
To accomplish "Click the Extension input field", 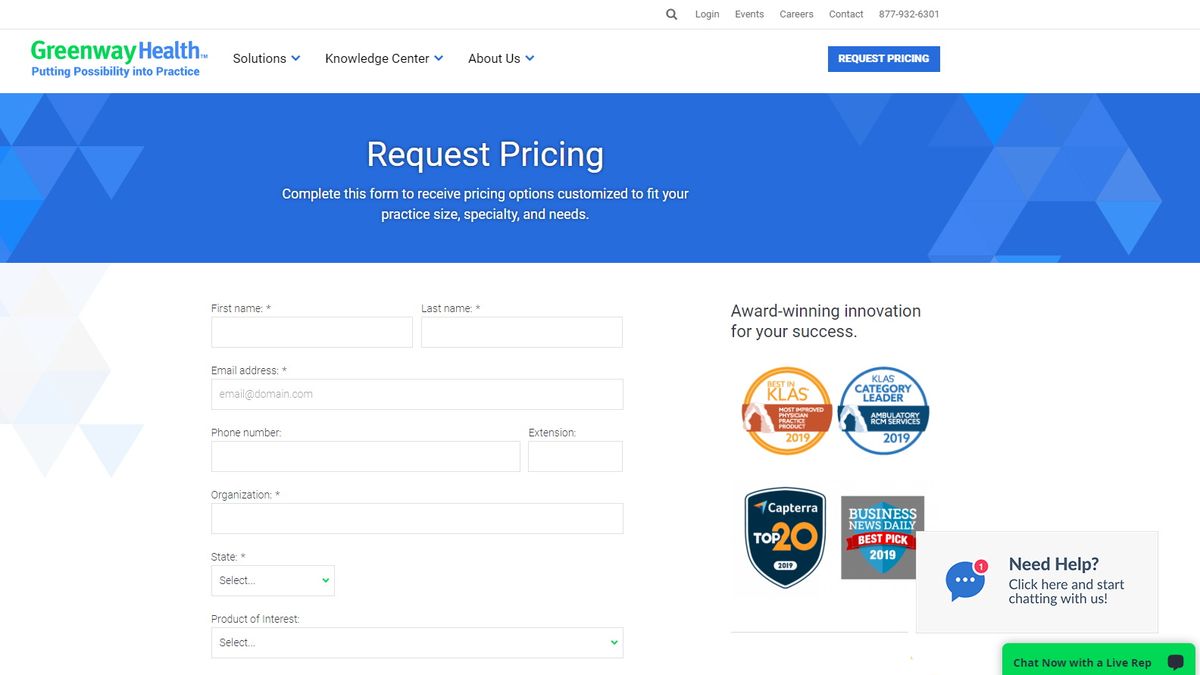I will click(575, 456).
